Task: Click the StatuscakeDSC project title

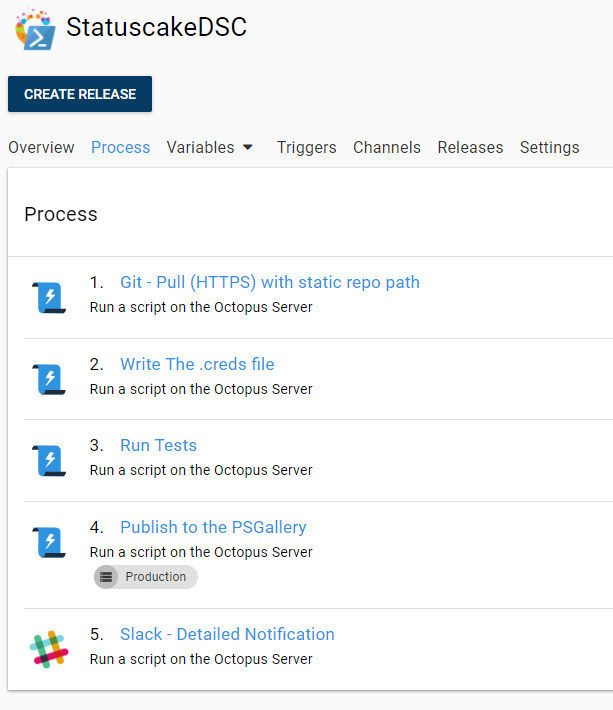Action: tap(157, 27)
